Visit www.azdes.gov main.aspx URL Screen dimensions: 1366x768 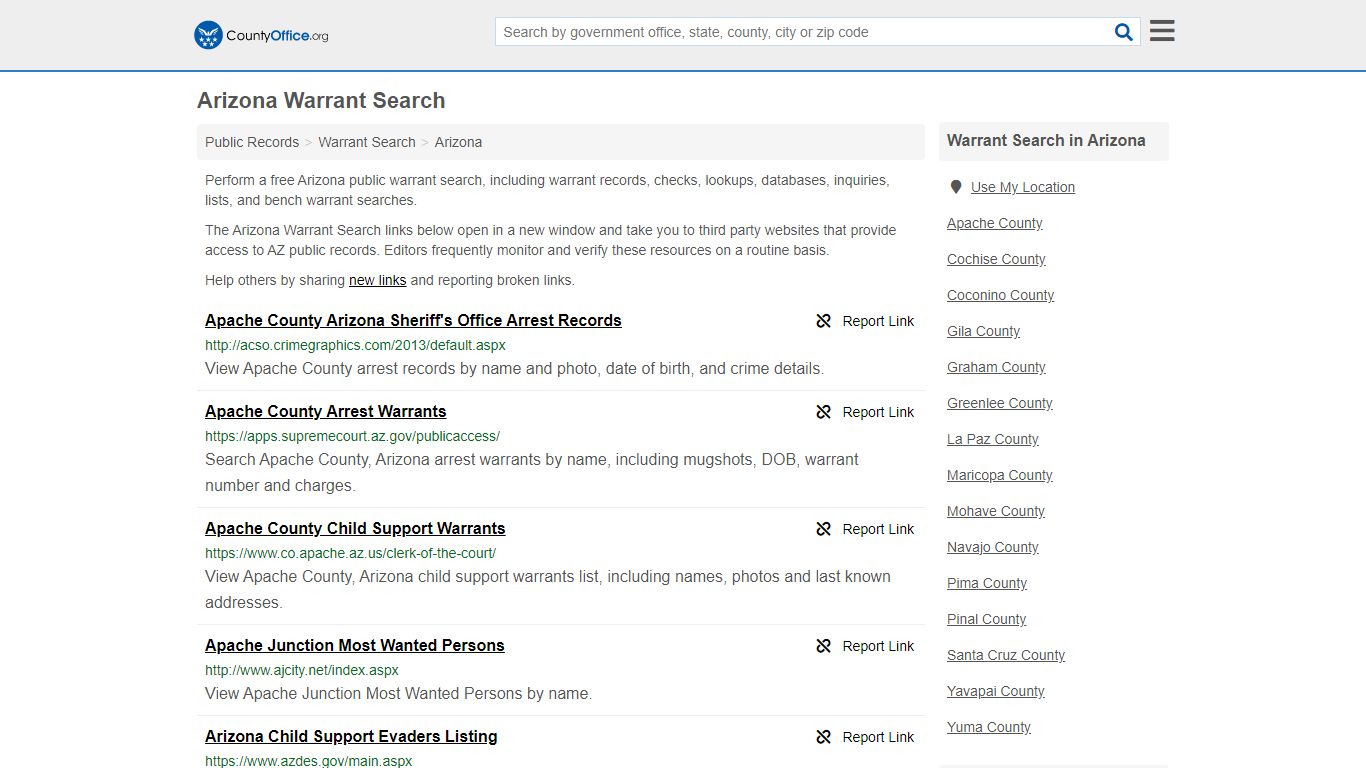309,761
